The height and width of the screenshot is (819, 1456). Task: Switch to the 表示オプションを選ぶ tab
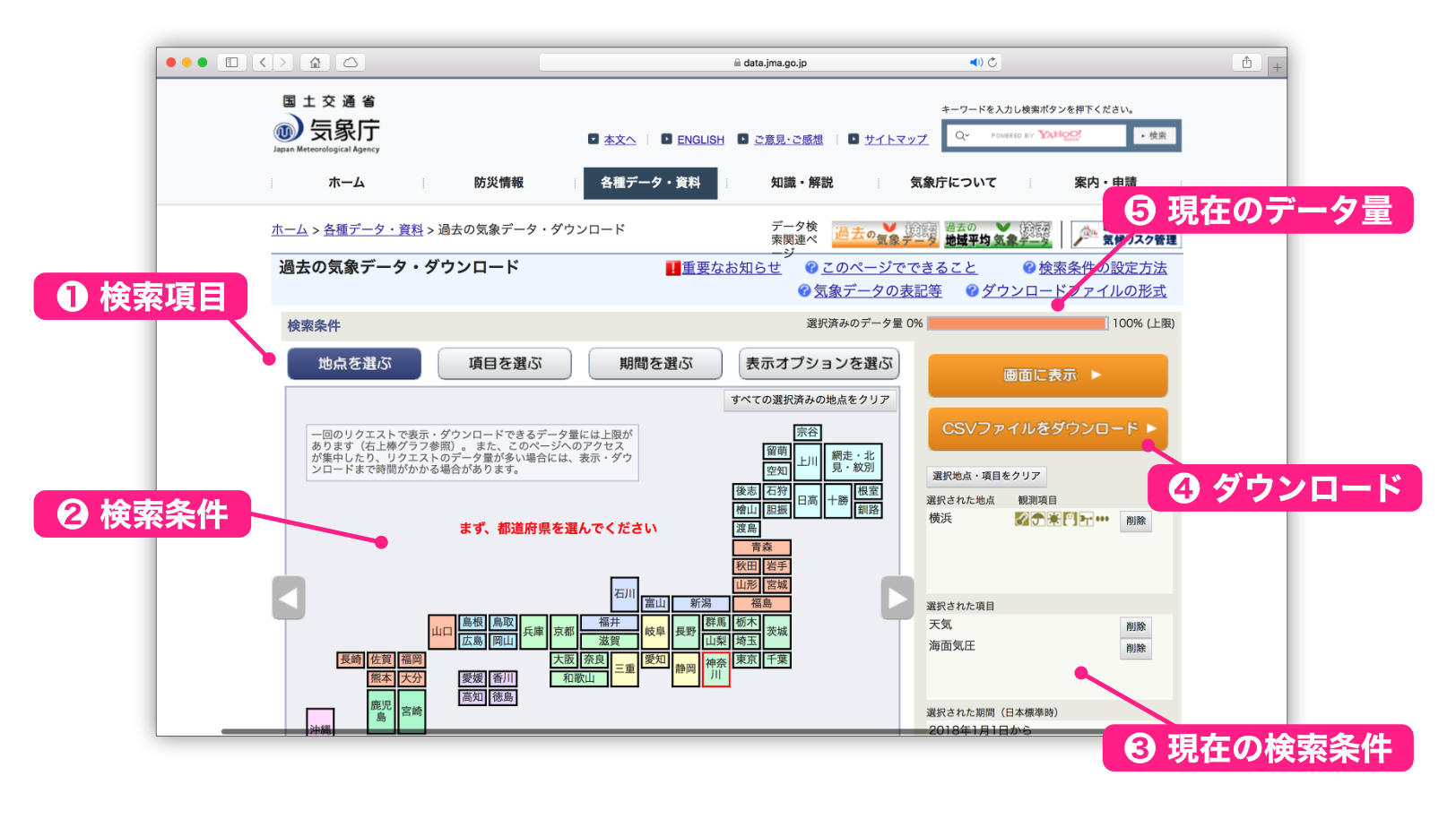tap(819, 364)
